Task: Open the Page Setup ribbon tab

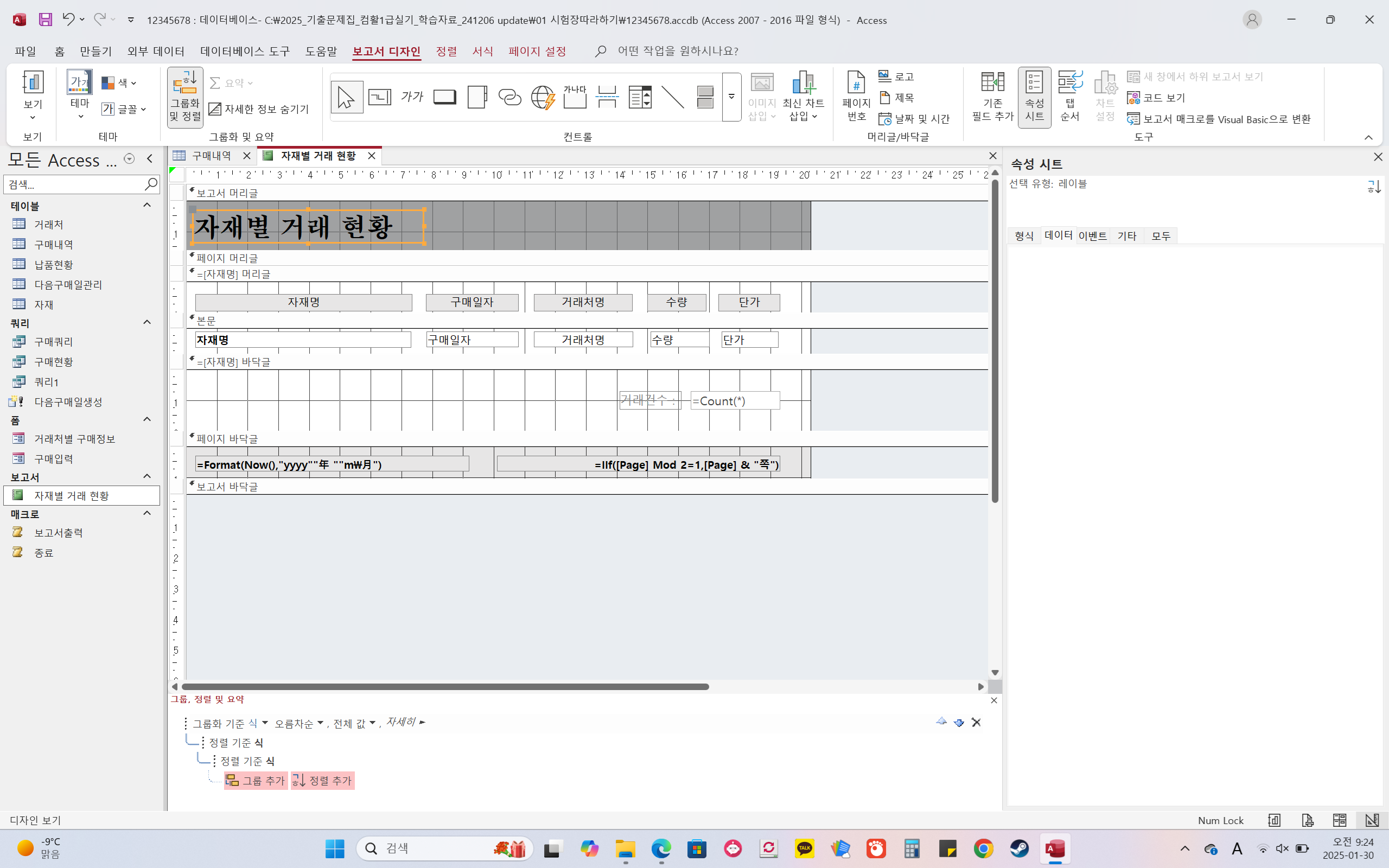Action: tap(537, 51)
